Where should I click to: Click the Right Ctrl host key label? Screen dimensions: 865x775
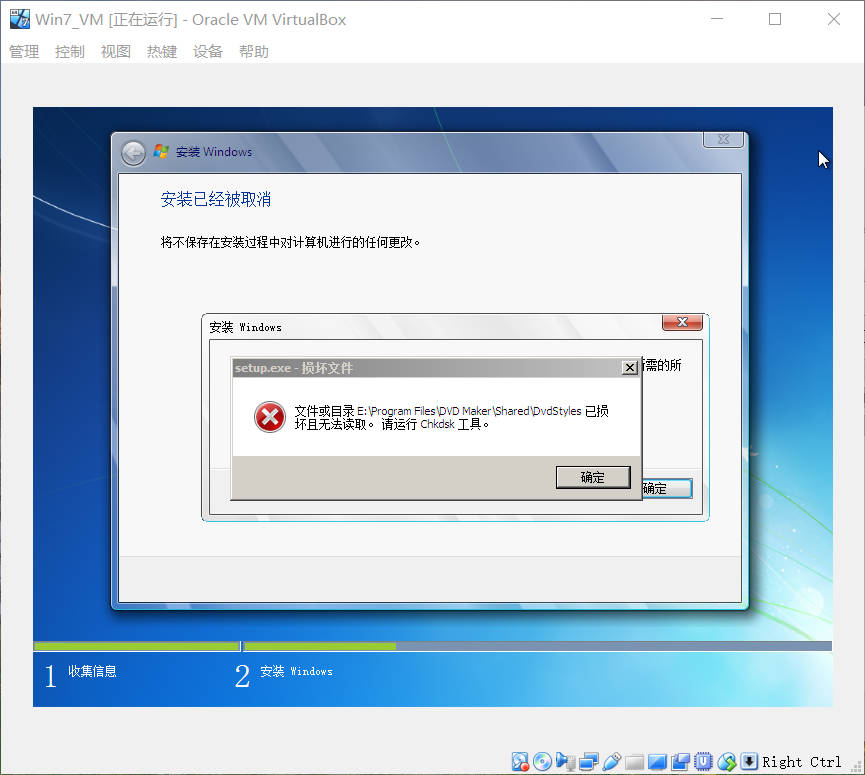pos(802,762)
